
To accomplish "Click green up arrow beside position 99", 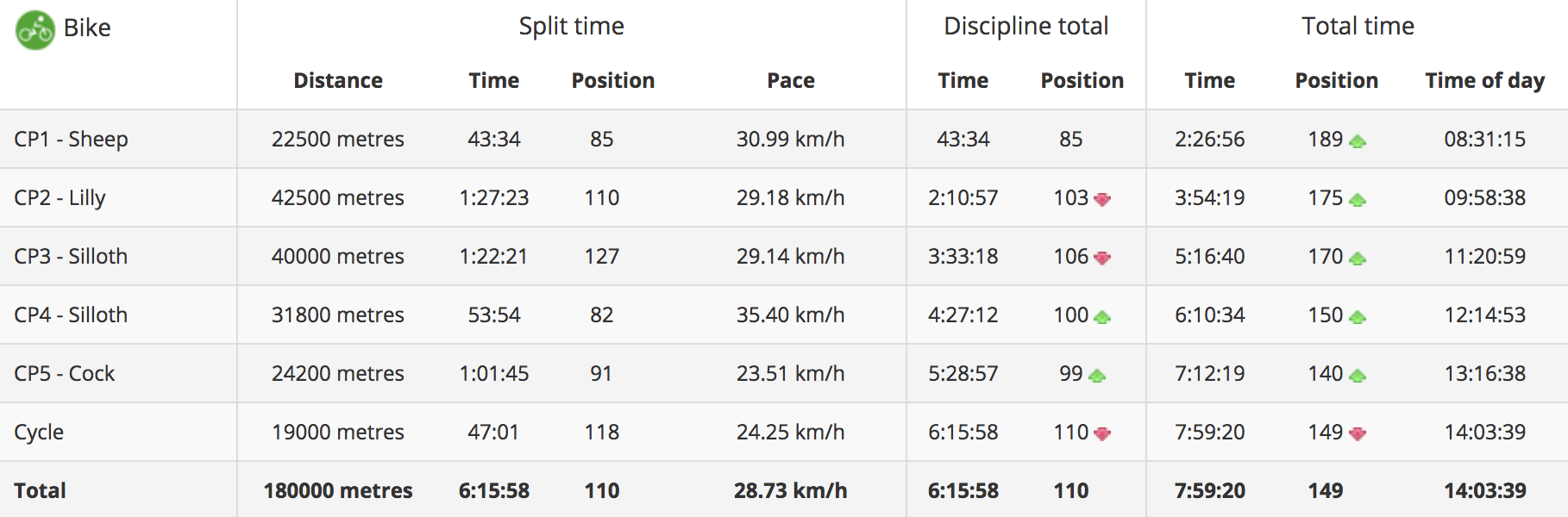I will (1097, 376).
